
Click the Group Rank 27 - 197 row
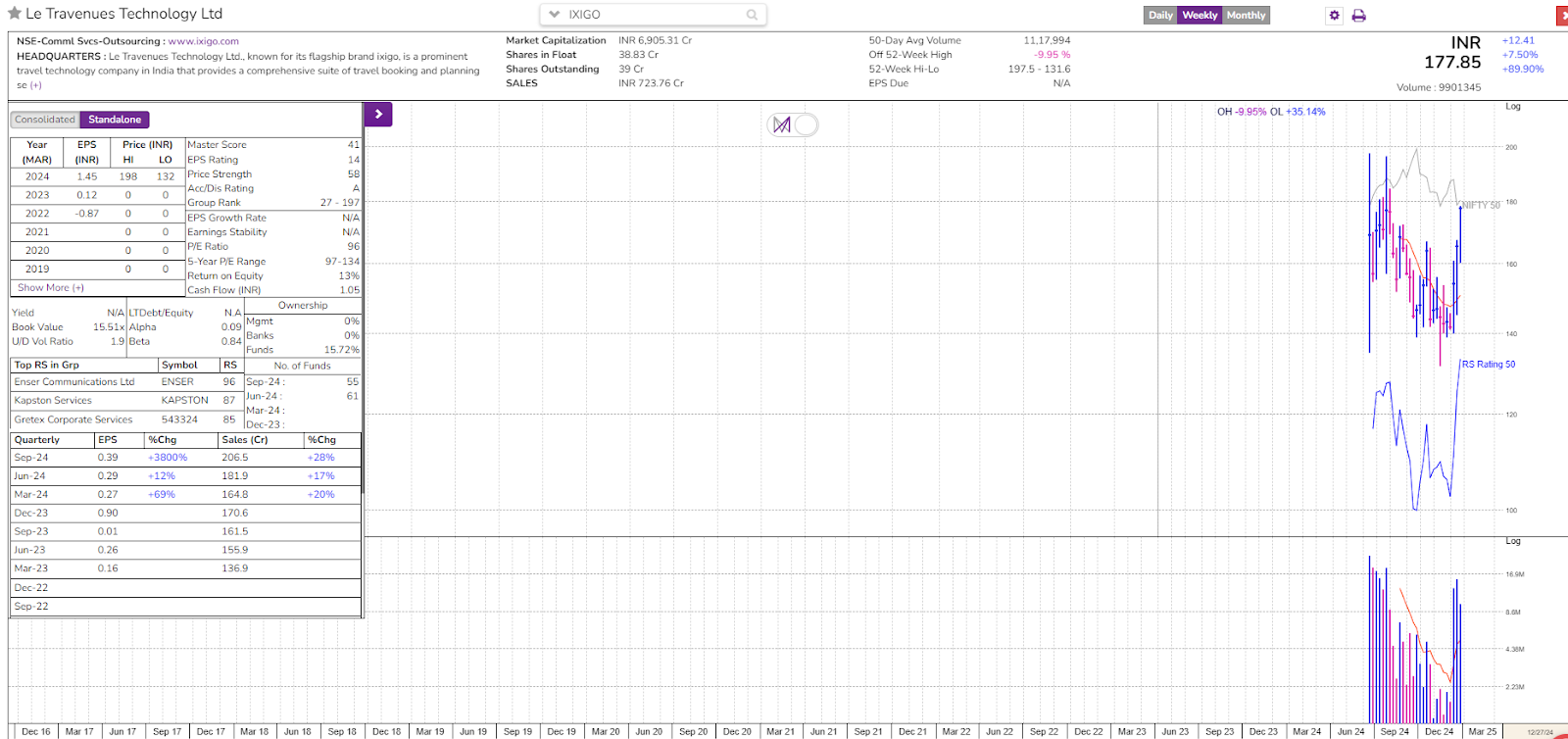273,203
